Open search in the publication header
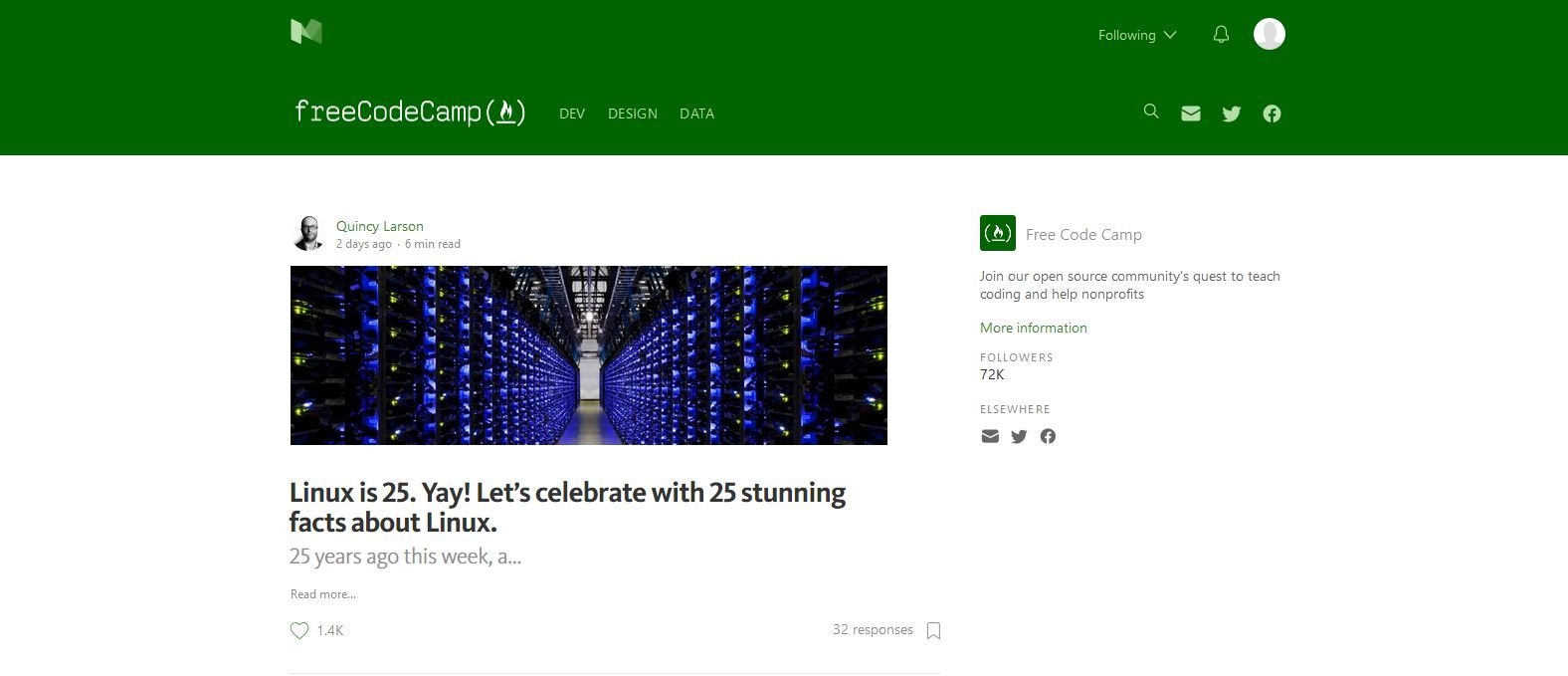The width and height of the screenshot is (1568, 676). (x=1151, y=112)
